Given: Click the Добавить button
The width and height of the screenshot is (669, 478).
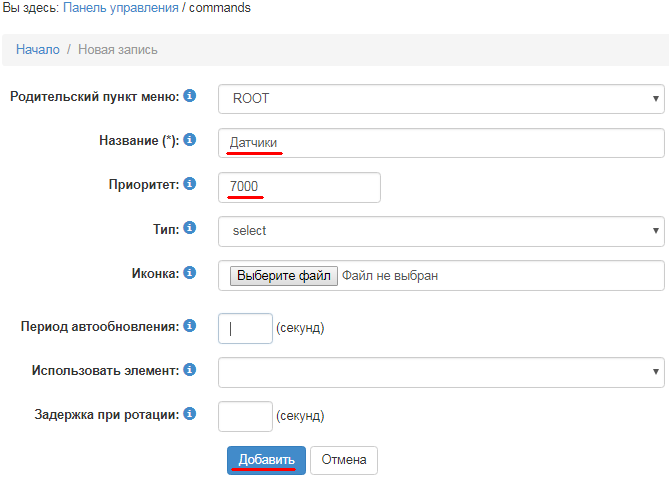Looking at the screenshot, I should coord(266,460).
